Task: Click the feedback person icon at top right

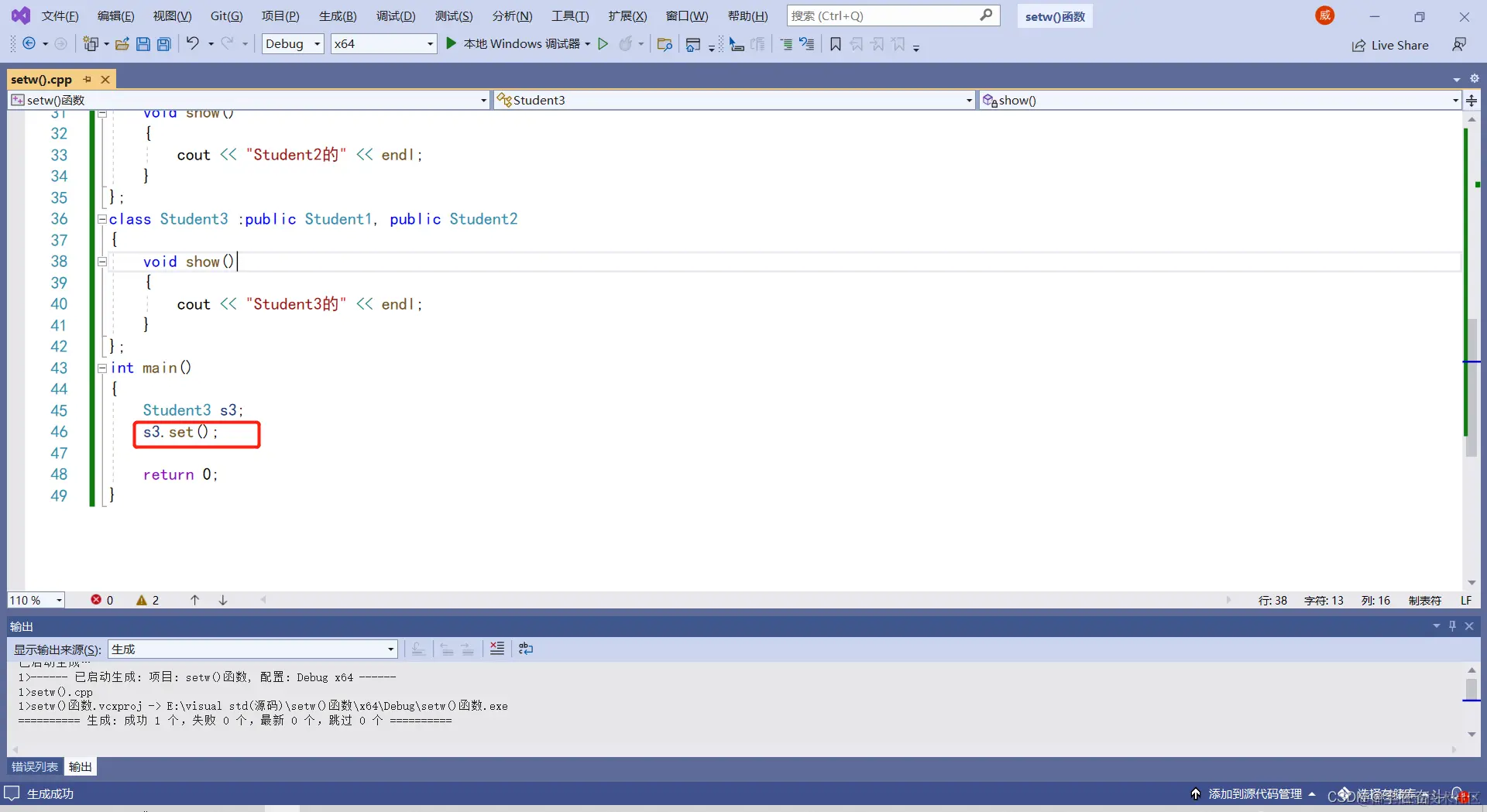Action: coord(1459,45)
